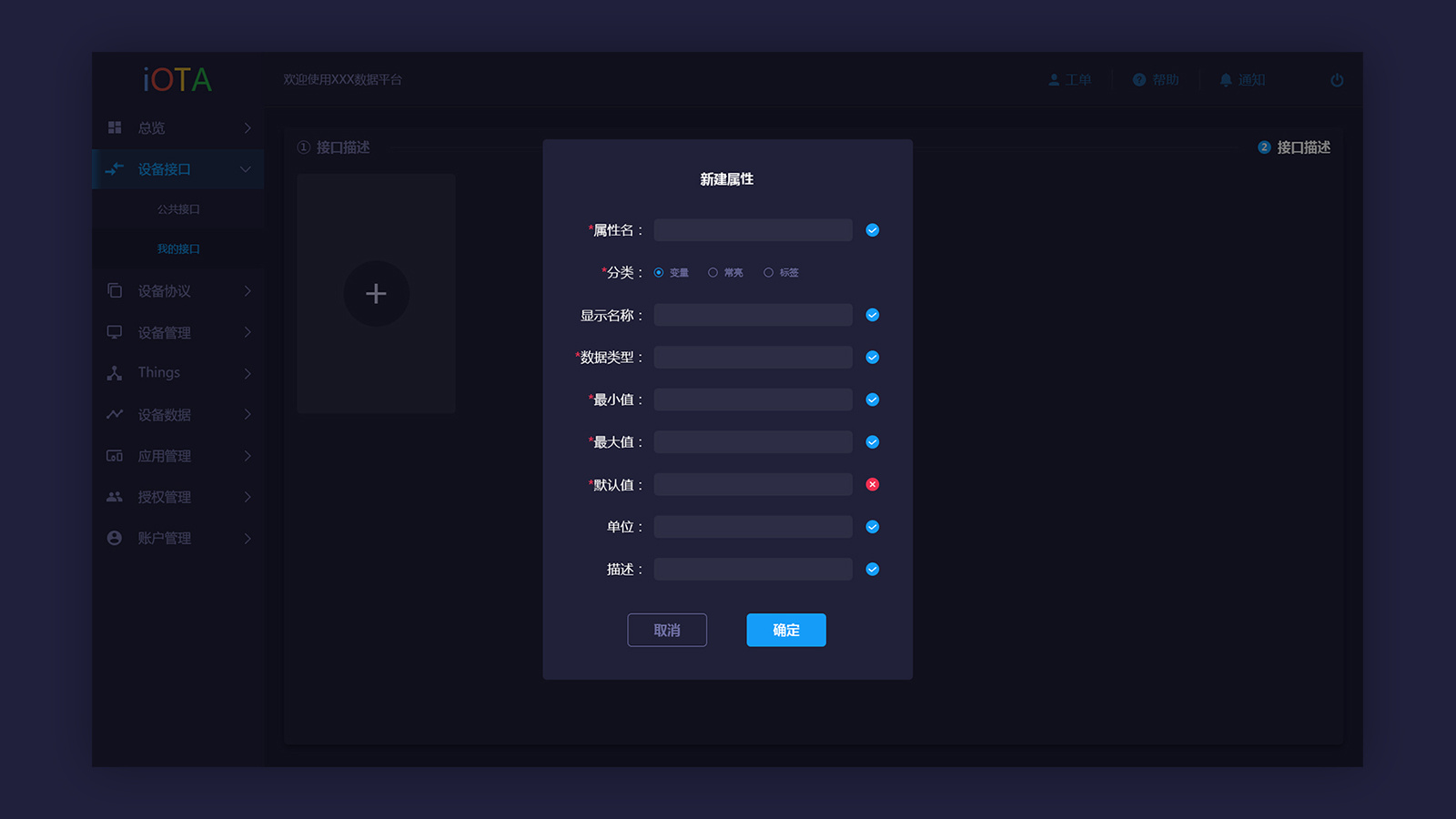
Task: Click the 确定 confirm button
Action: pos(785,630)
